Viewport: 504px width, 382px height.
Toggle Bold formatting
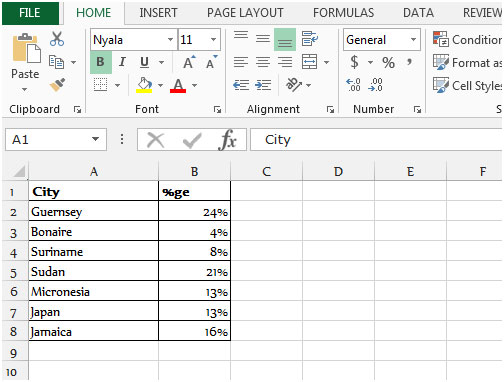pos(100,62)
